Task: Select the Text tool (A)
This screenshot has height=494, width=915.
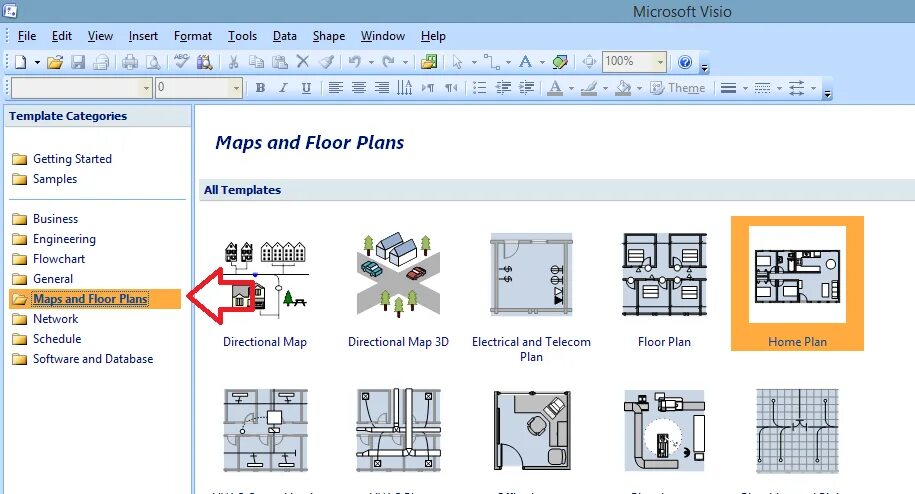Action: (x=525, y=61)
